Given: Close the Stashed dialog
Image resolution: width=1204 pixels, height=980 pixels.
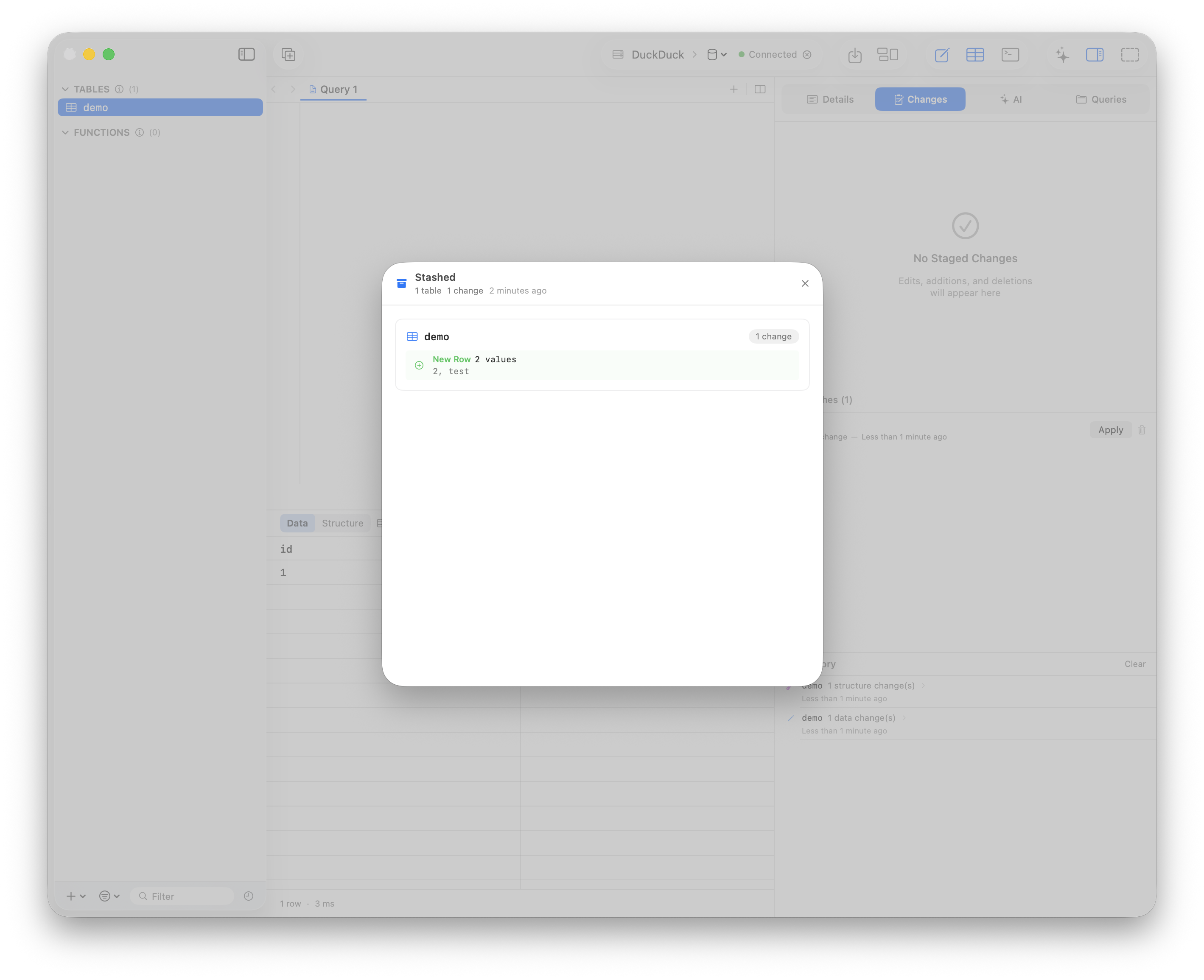Looking at the screenshot, I should [805, 283].
